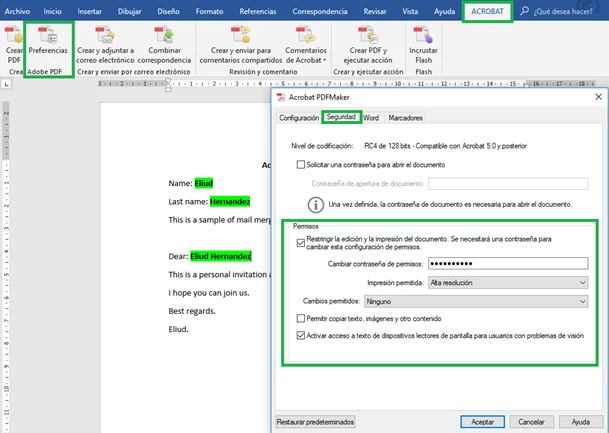
Task: Open the Diseño ribbon tab
Action: point(168,11)
